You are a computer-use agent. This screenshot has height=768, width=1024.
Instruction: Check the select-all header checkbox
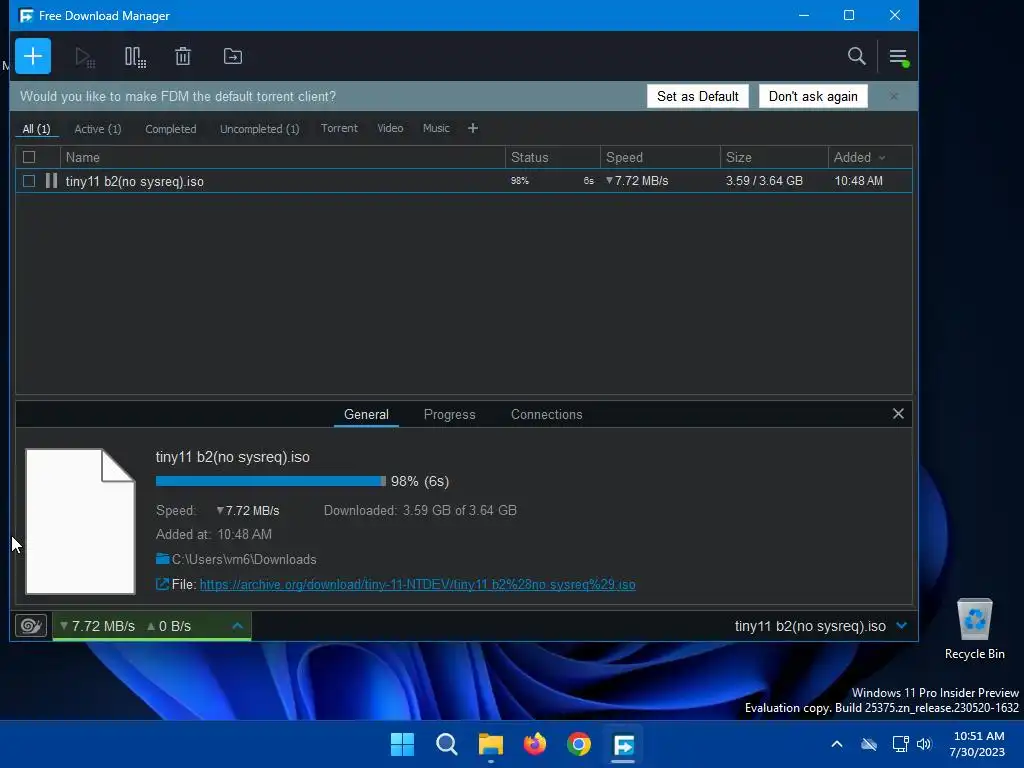(x=29, y=157)
